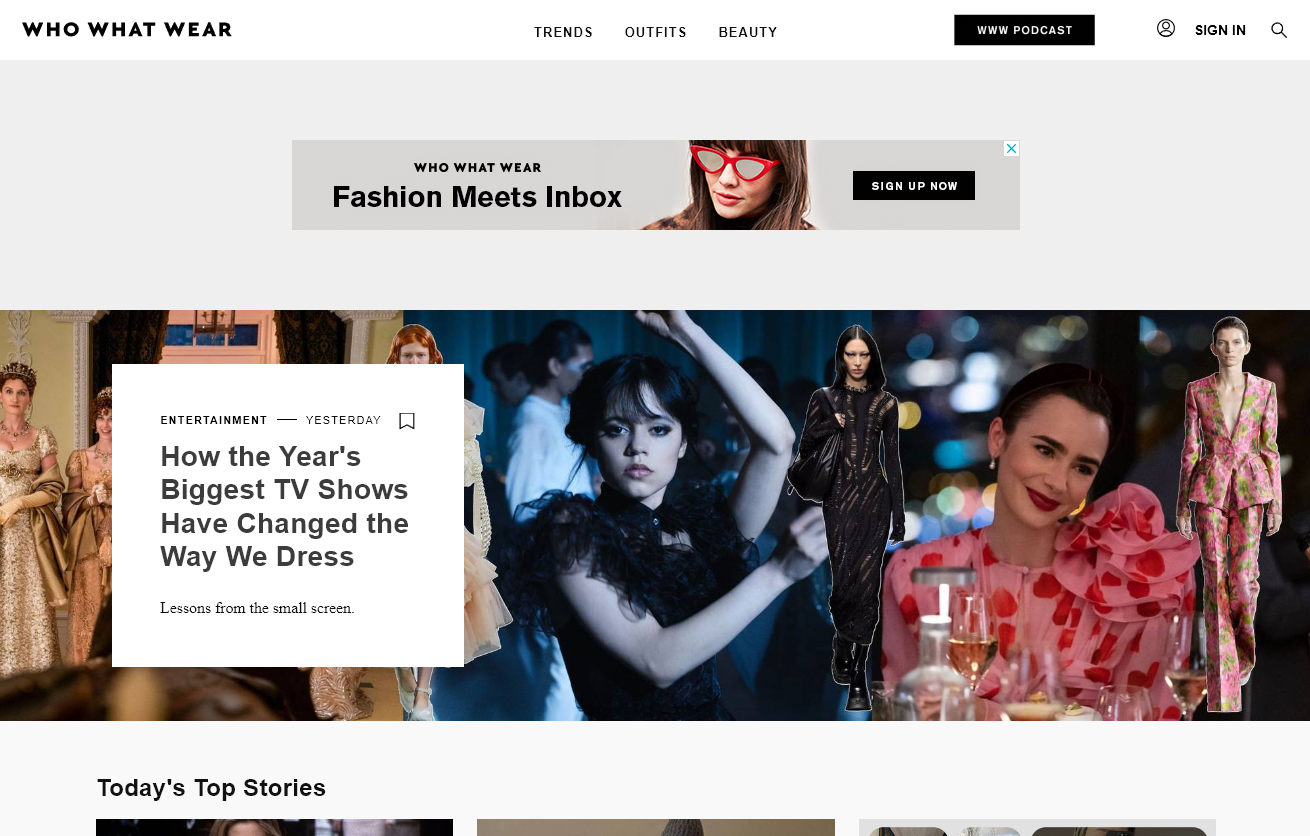Click the AdChoices icon on the banner
The width and height of the screenshot is (1310, 836).
coord(1011,148)
